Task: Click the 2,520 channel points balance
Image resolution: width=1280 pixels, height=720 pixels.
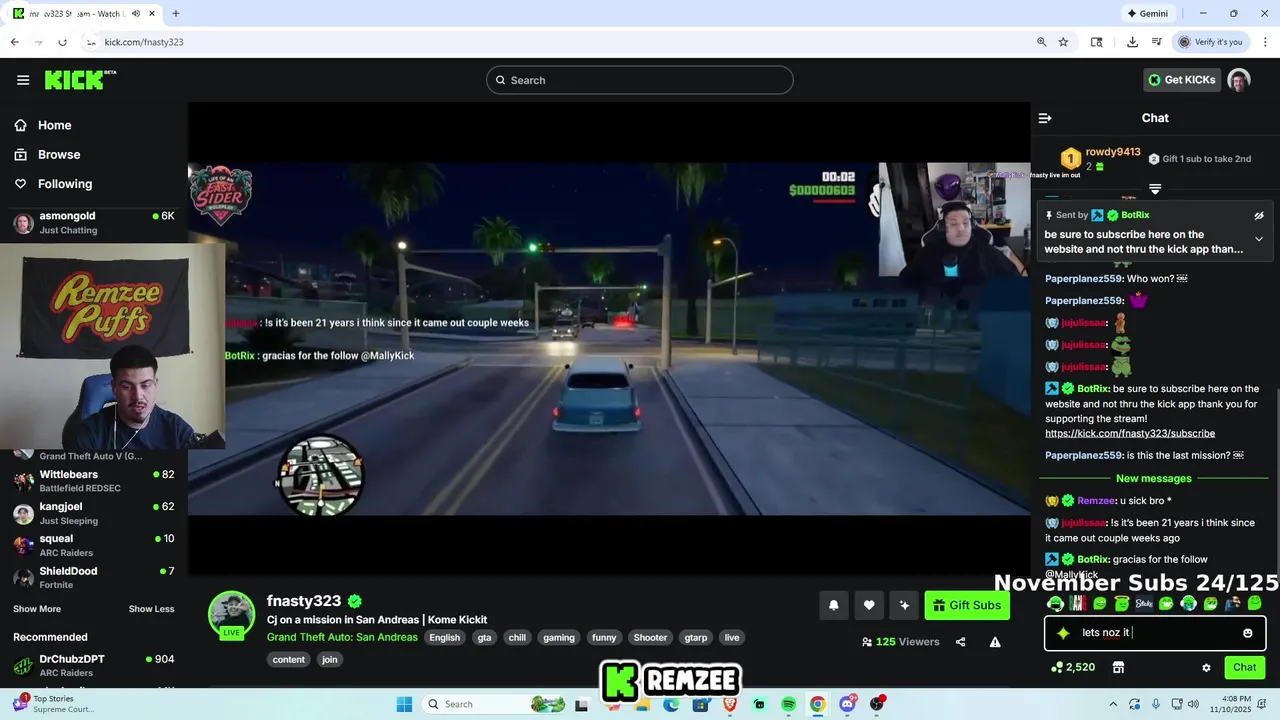Action: tap(1072, 667)
